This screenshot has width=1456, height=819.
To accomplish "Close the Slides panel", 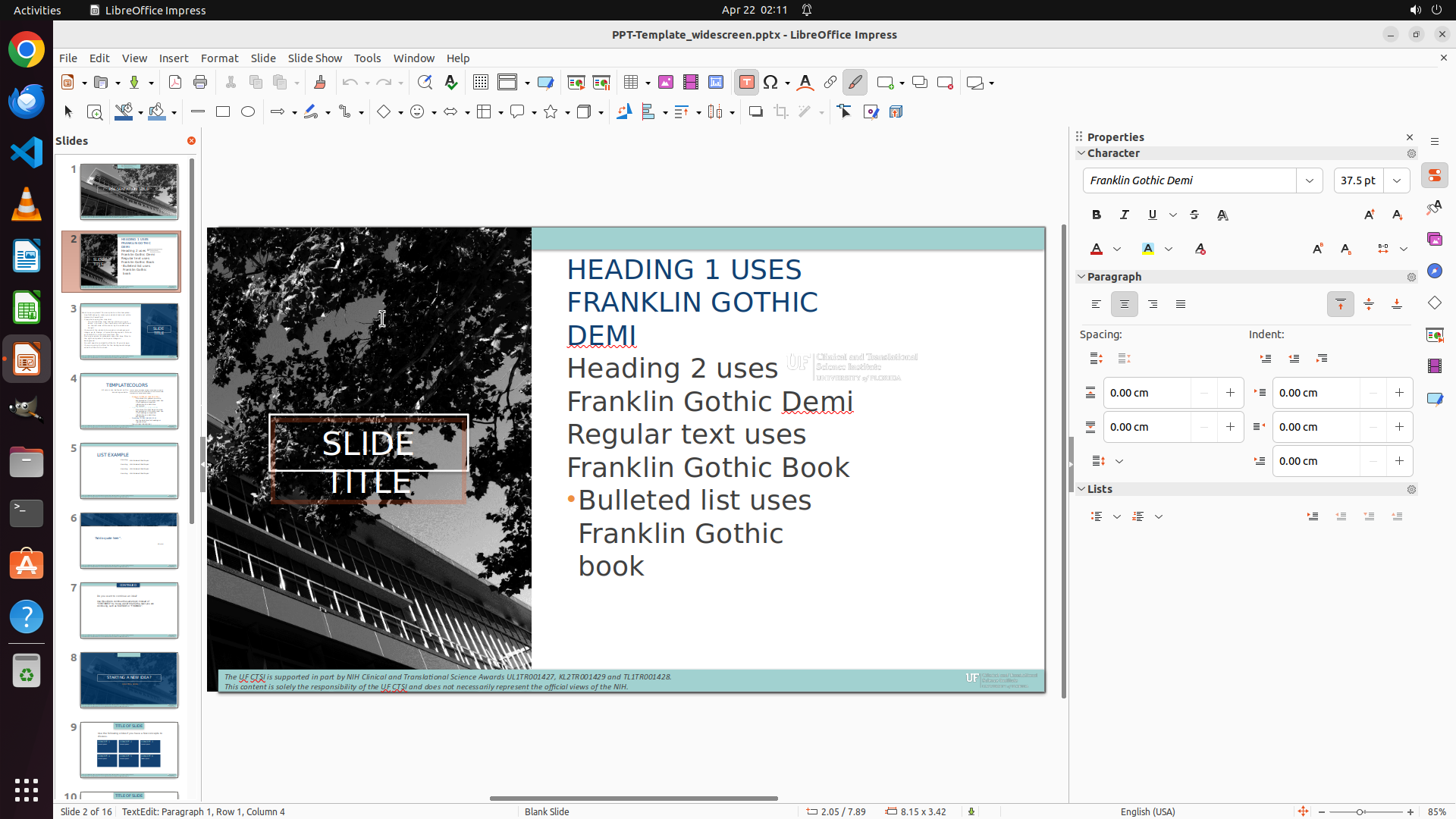I will point(191,141).
